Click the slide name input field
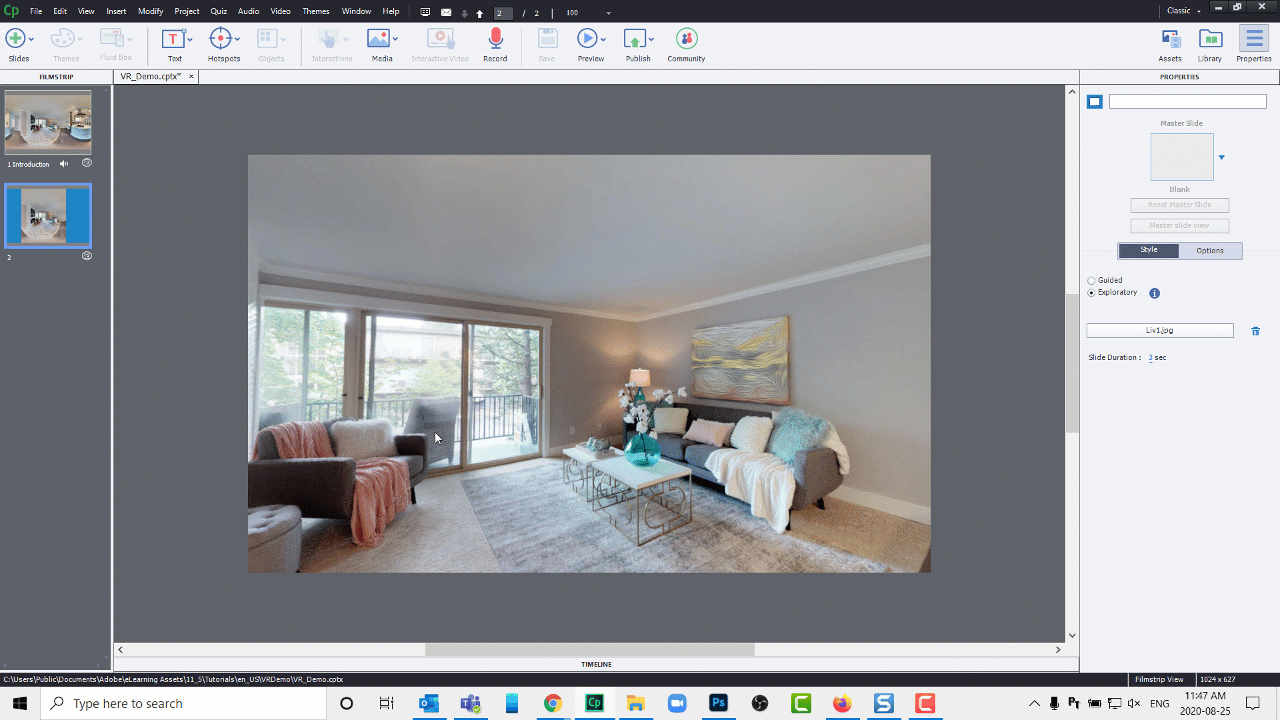The width and height of the screenshot is (1280, 720). [x=1187, y=102]
